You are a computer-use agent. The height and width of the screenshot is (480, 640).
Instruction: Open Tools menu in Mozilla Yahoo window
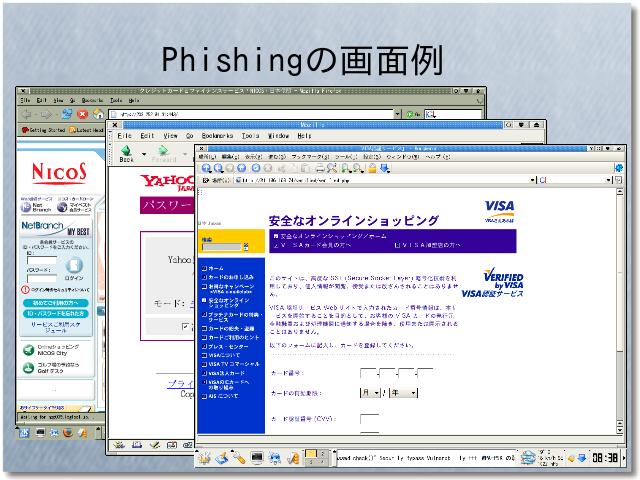(x=250, y=136)
